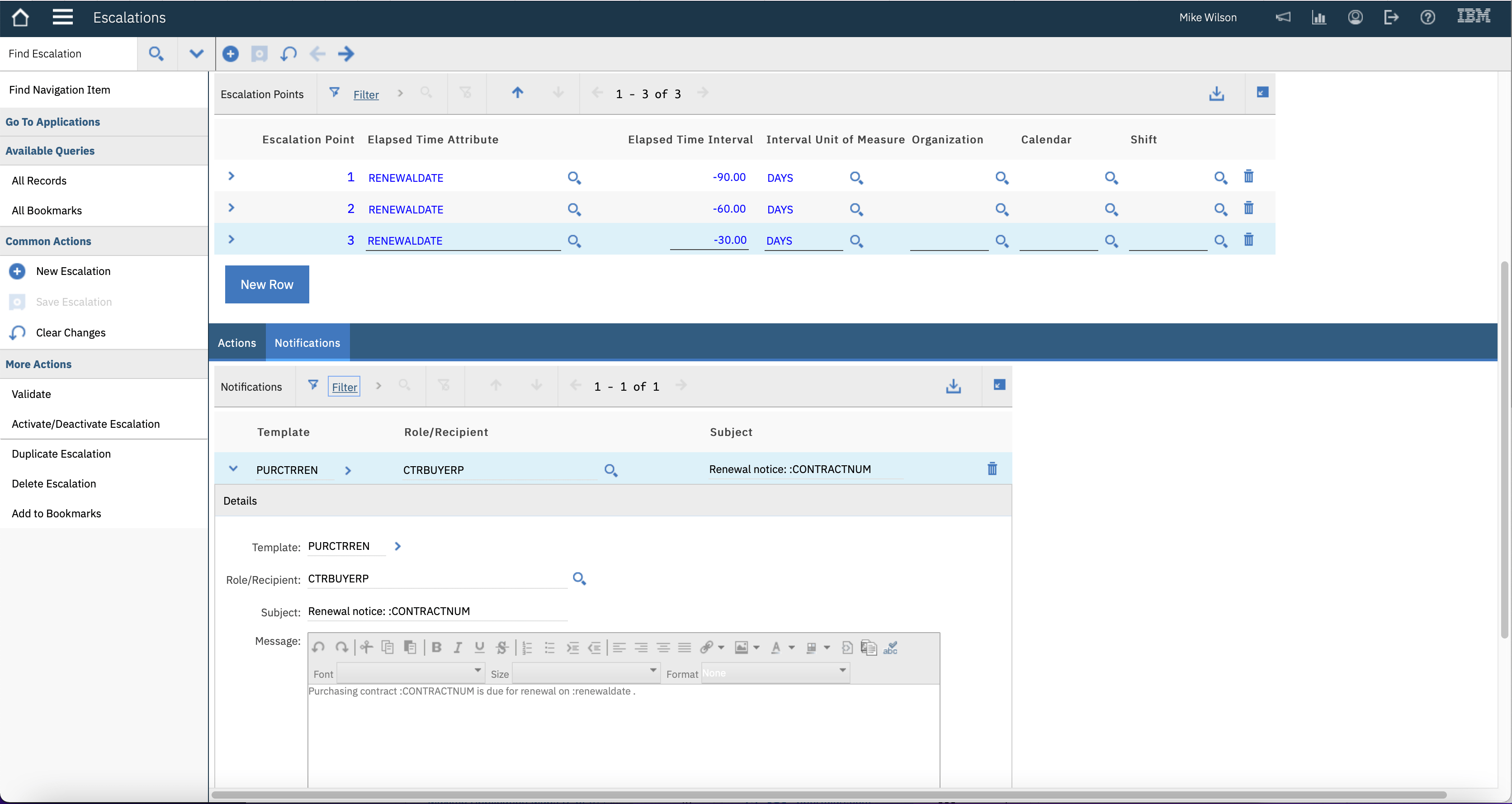
Task: Click the Home icon in header
Action: coord(20,18)
